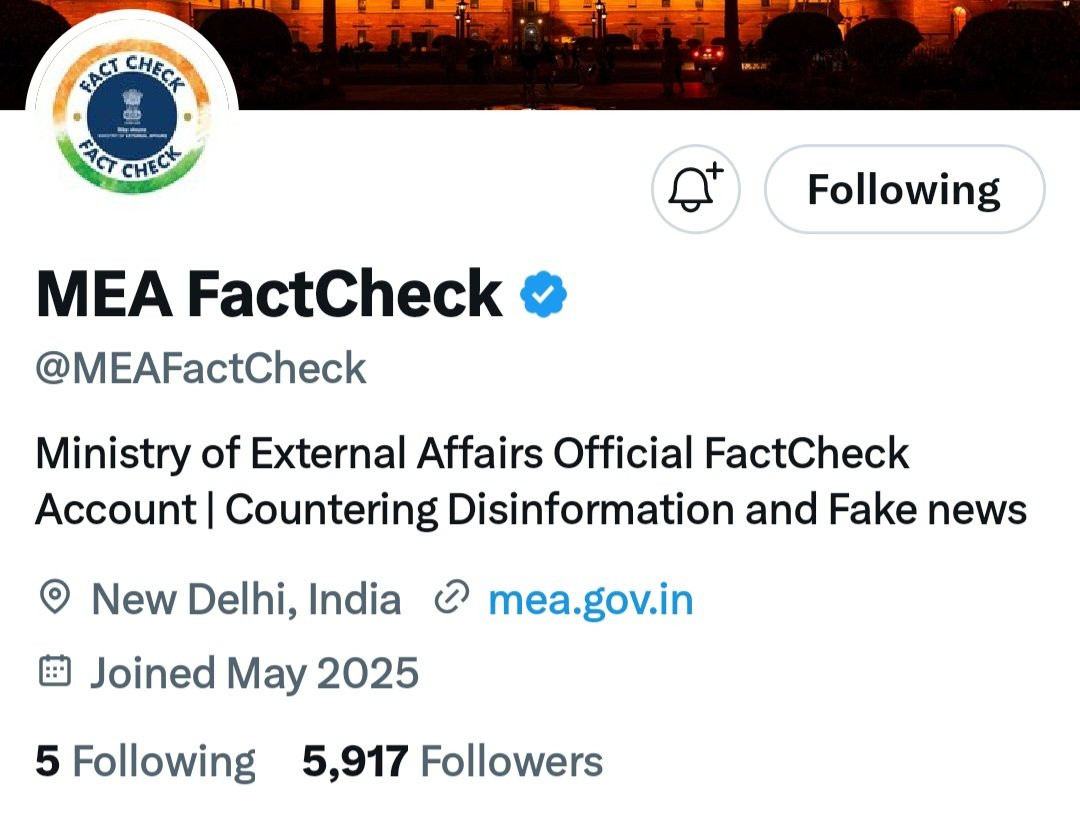Click the upper FACT CHECK text on the avatar
Viewport: 1080px width, 830px height.
[130, 73]
